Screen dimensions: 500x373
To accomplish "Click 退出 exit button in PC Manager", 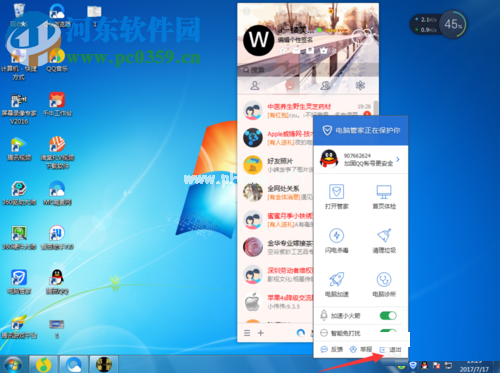I will click(x=390, y=350).
